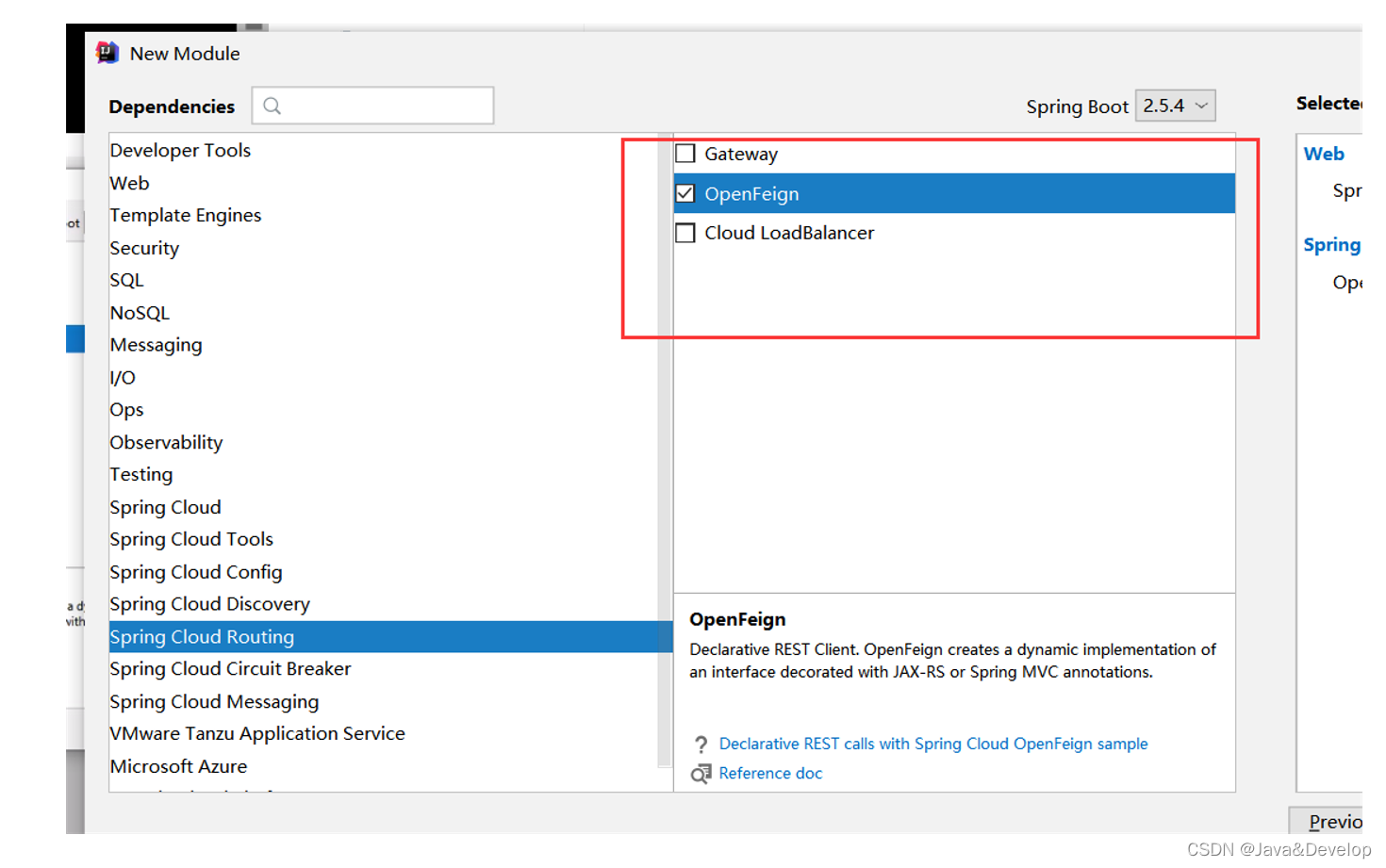This screenshot has width=1386, height=868.
Task: Click the search magnifier icon in Dependencies field
Action: click(272, 106)
